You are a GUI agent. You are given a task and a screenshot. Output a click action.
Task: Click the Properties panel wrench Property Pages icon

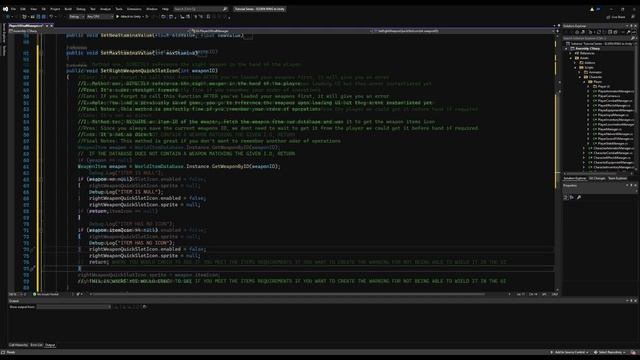click(x=579, y=197)
